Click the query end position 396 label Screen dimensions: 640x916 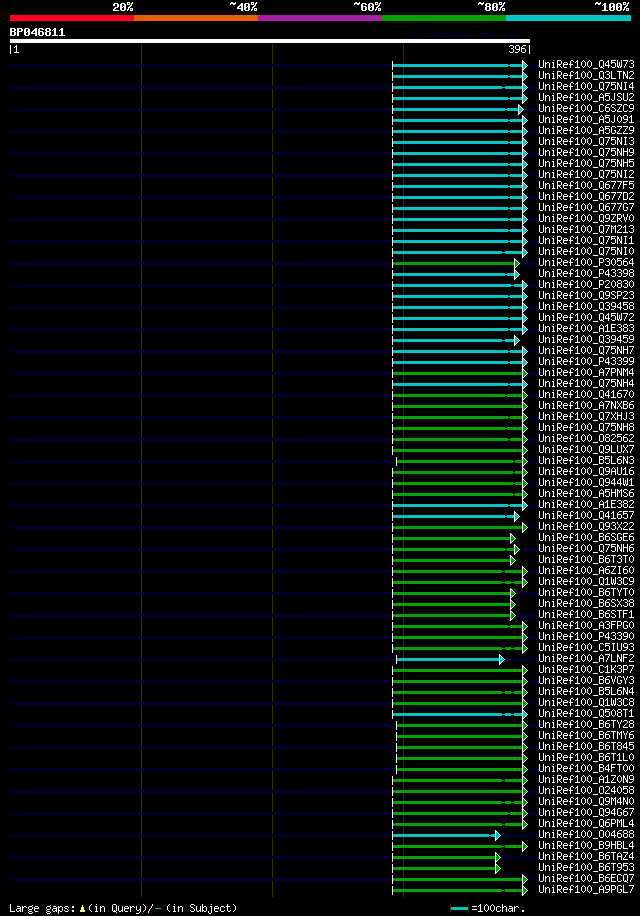coord(517,50)
